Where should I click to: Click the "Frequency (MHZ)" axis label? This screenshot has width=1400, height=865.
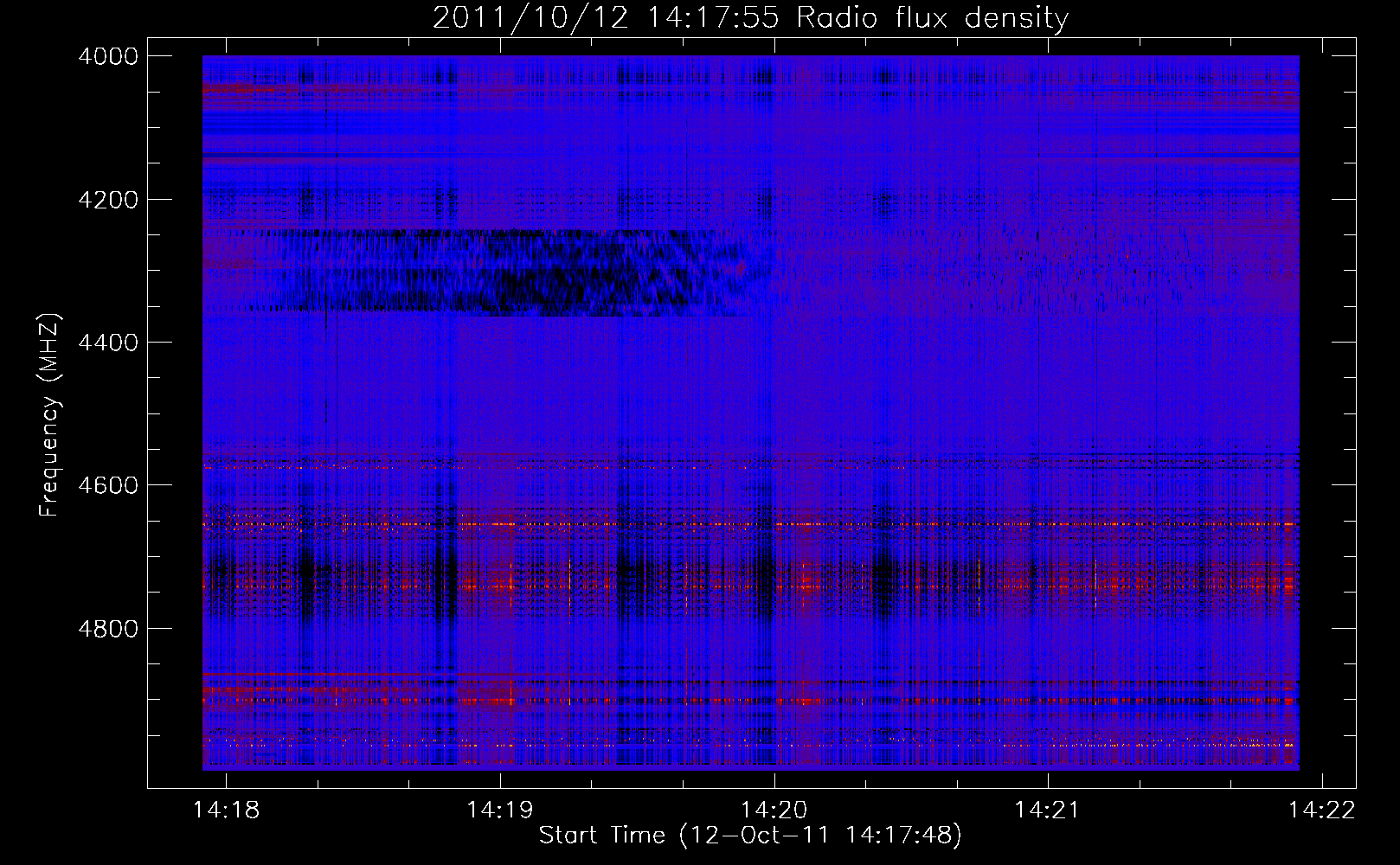click(49, 415)
